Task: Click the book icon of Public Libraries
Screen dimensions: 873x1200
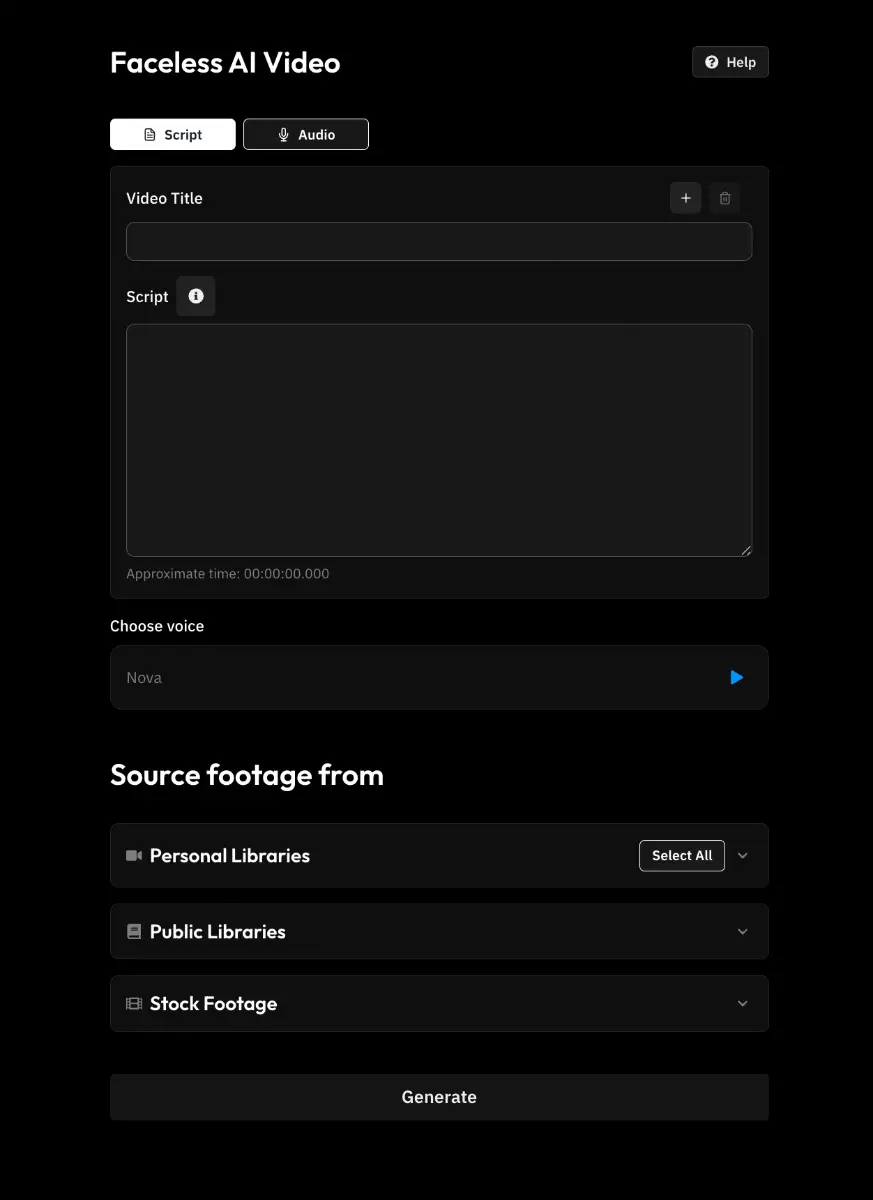Action: [134, 932]
